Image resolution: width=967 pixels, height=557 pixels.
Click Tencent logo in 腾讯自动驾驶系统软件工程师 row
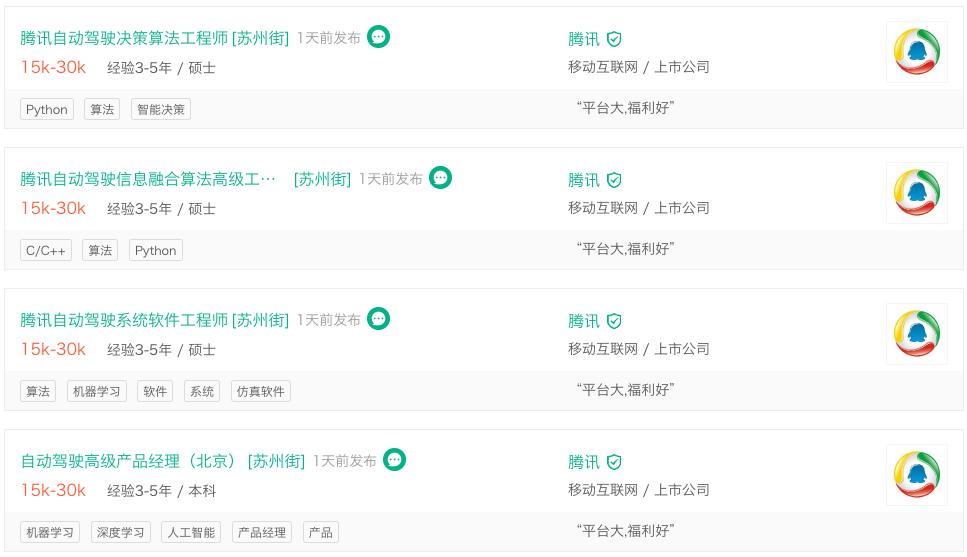tap(916, 334)
